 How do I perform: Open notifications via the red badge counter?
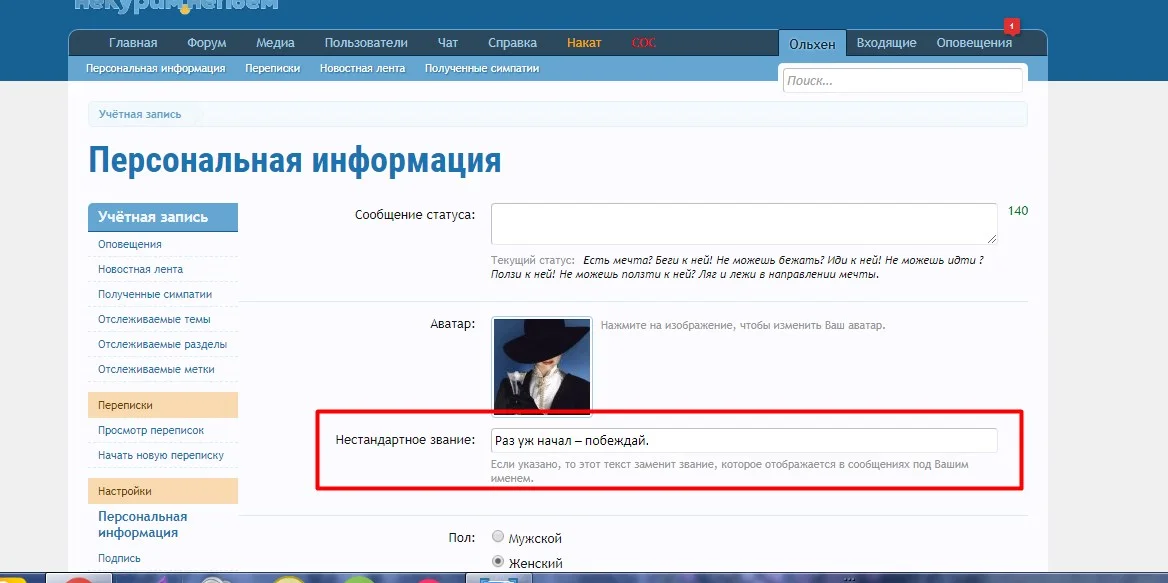[1012, 26]
